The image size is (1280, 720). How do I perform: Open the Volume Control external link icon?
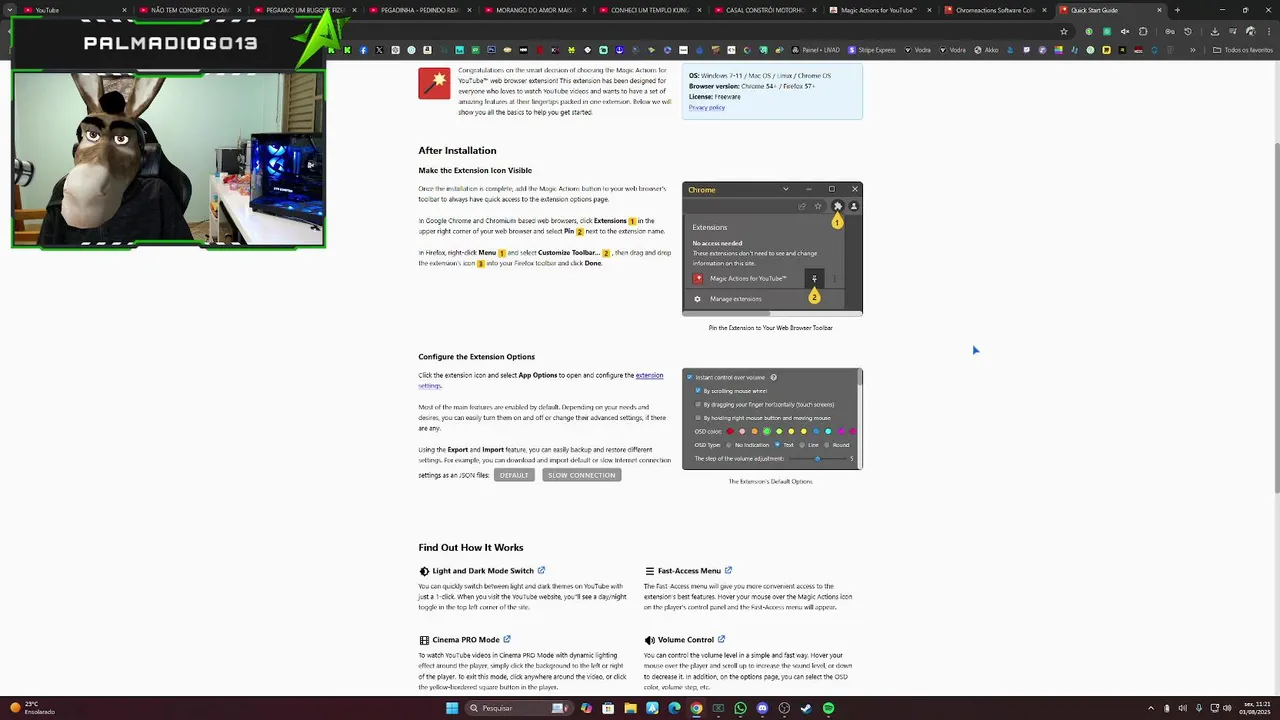click(721, 639)
